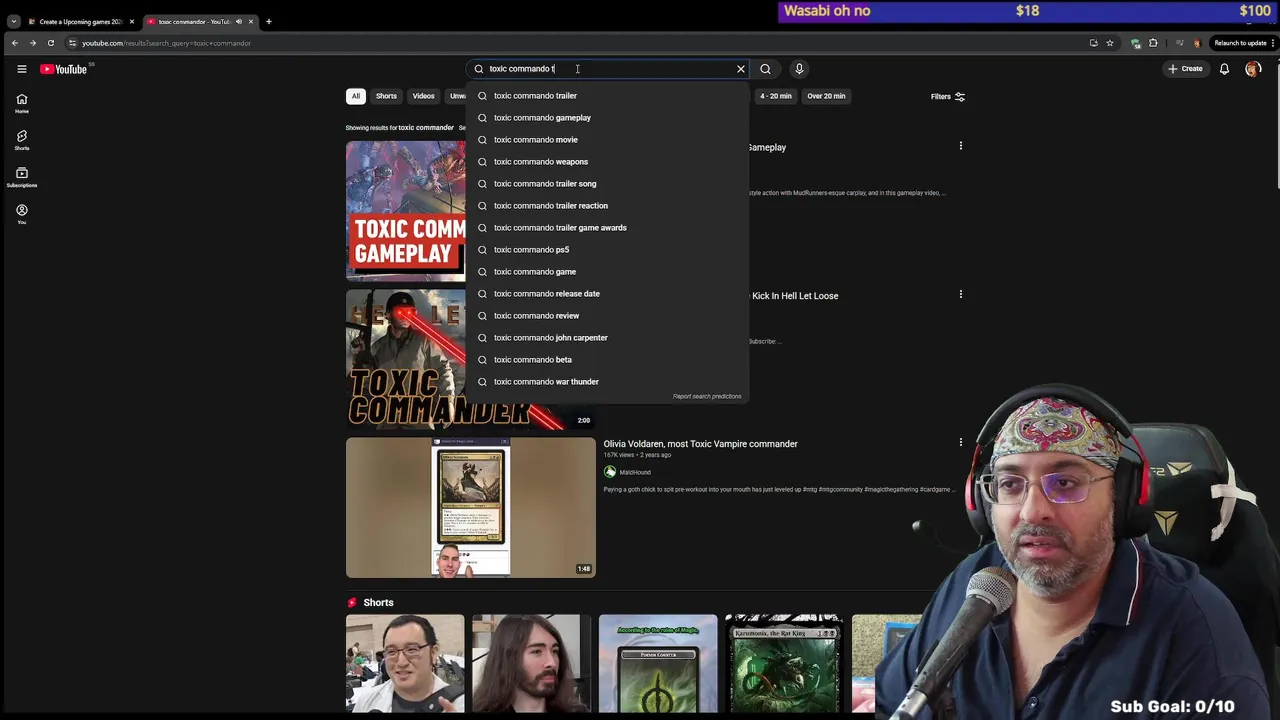Open options for the Olivia Voldaren video

961,442
